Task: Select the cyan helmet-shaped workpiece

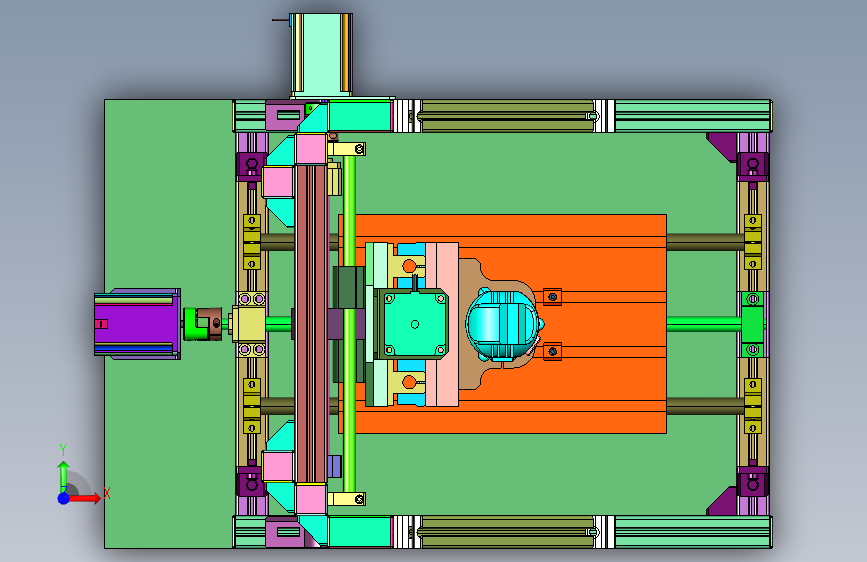Action: pos(502,325)
